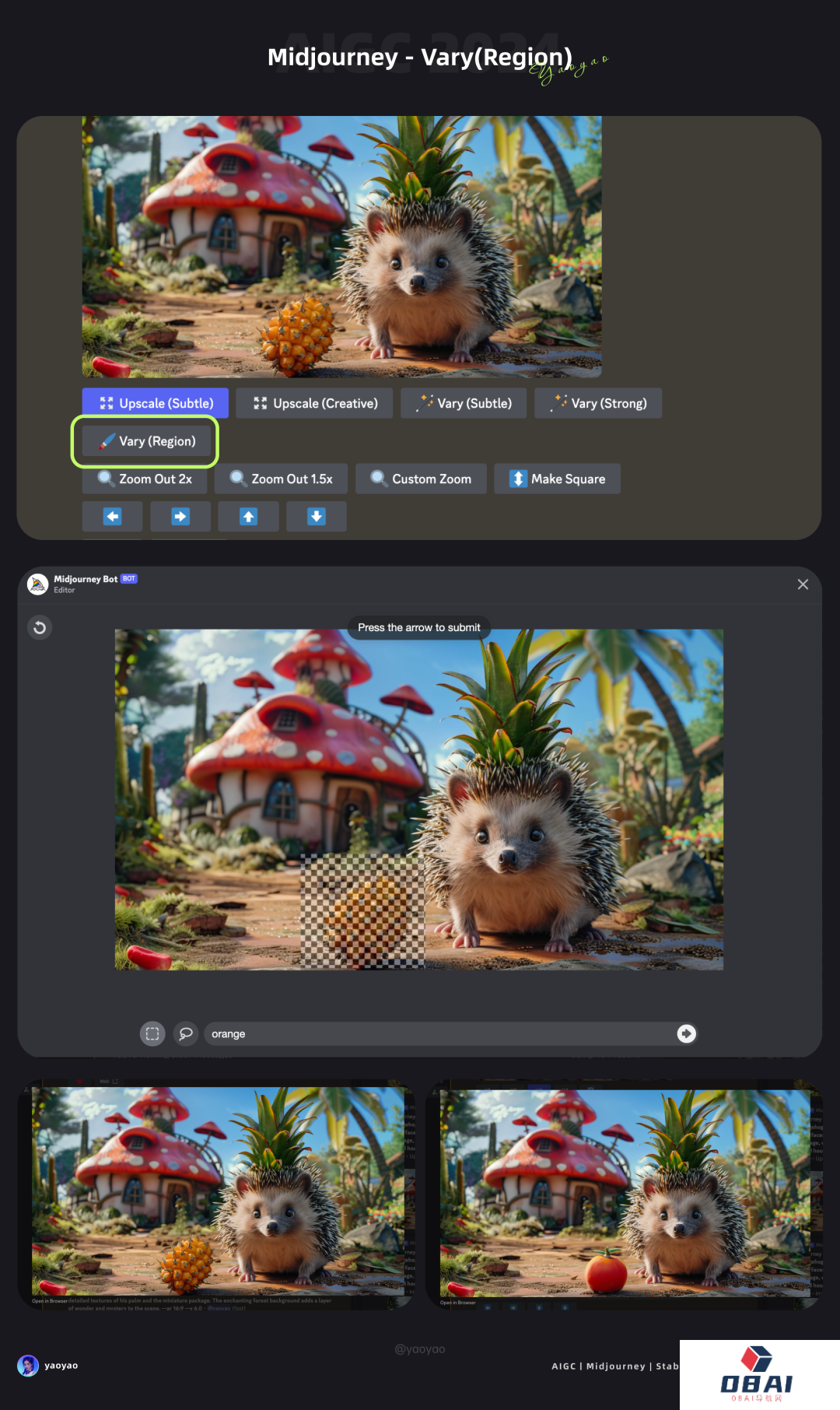Click the yaoyao profile avatar
This screenshot has height=1410, width=840.
pos(28,1366)
